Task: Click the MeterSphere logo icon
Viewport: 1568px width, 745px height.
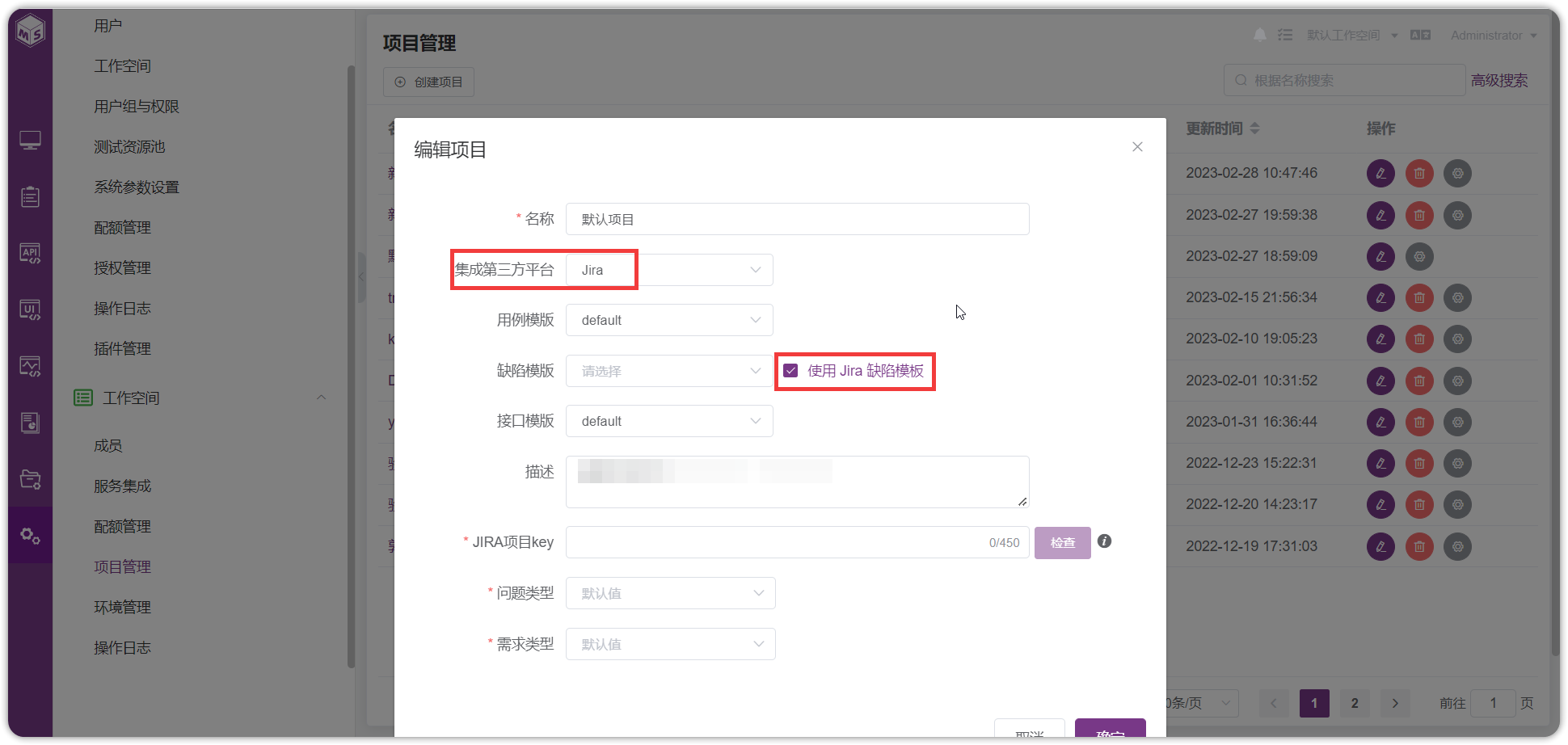Action: (x=31, y=31)
